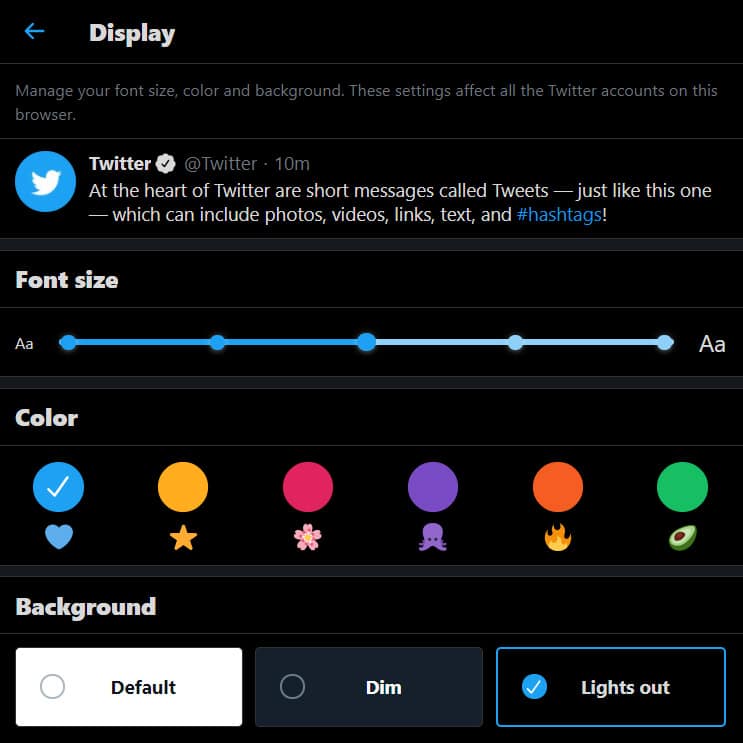Set font size to the largest slider stop
This screenshot has height=743, width=743.
[x=665, y=342]
